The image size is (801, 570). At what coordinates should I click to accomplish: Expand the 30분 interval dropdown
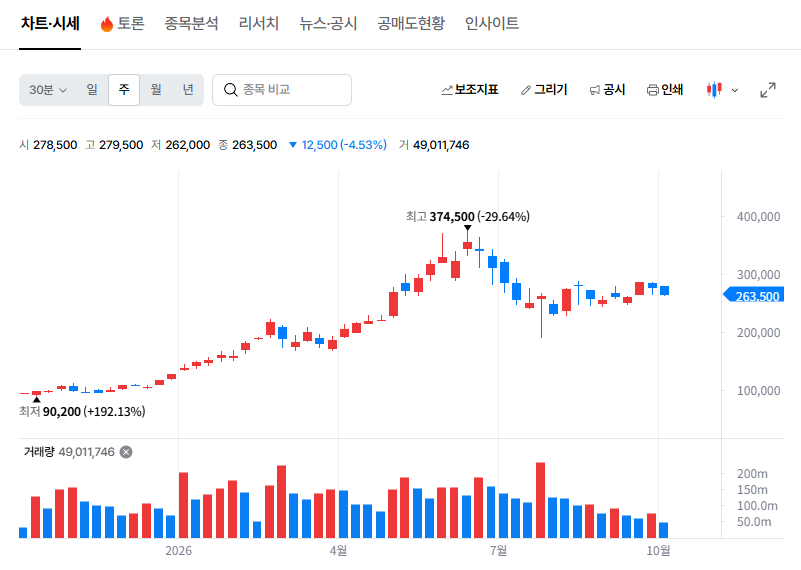[48, 90]
